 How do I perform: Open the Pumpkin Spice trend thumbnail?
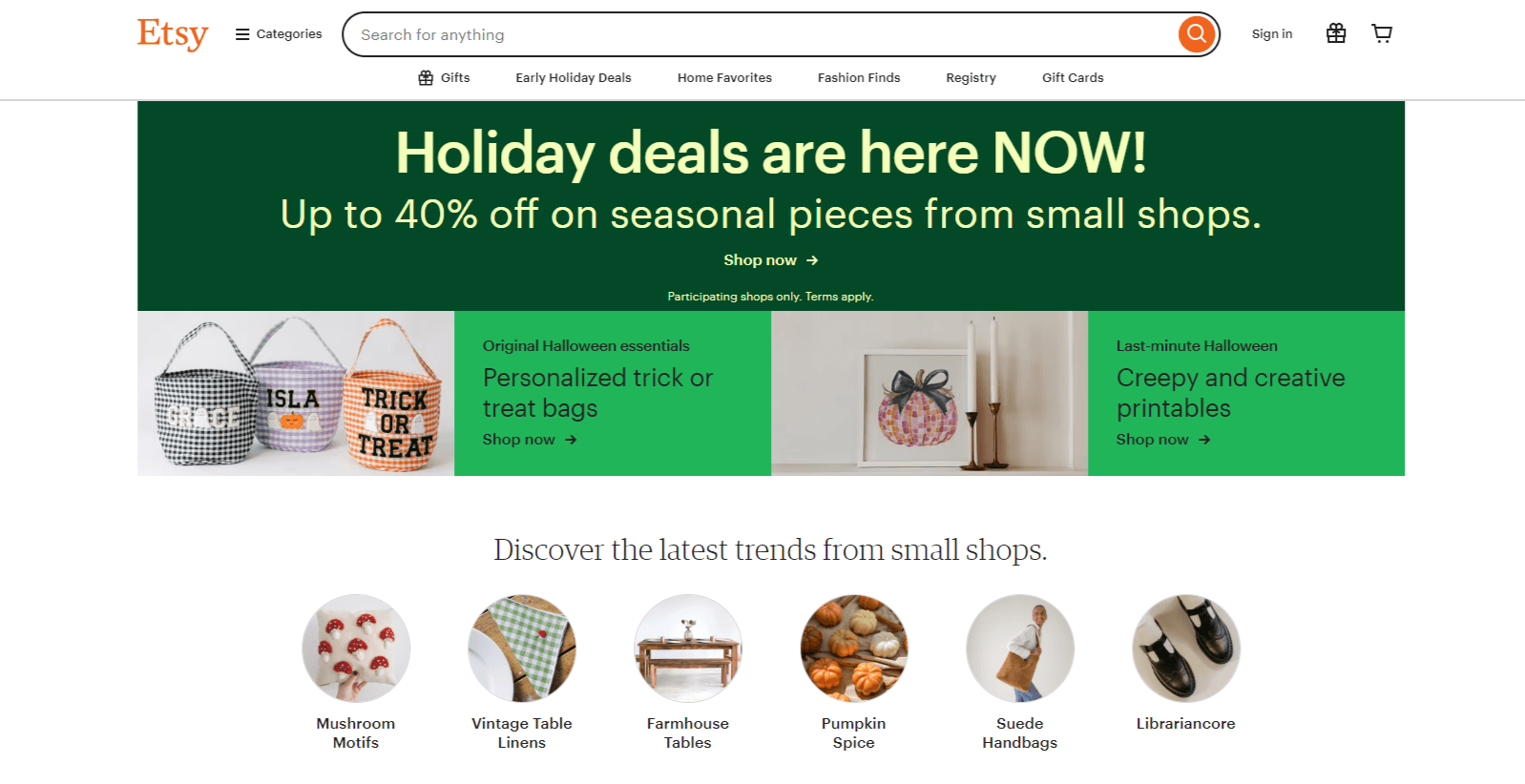pos(853,648)
